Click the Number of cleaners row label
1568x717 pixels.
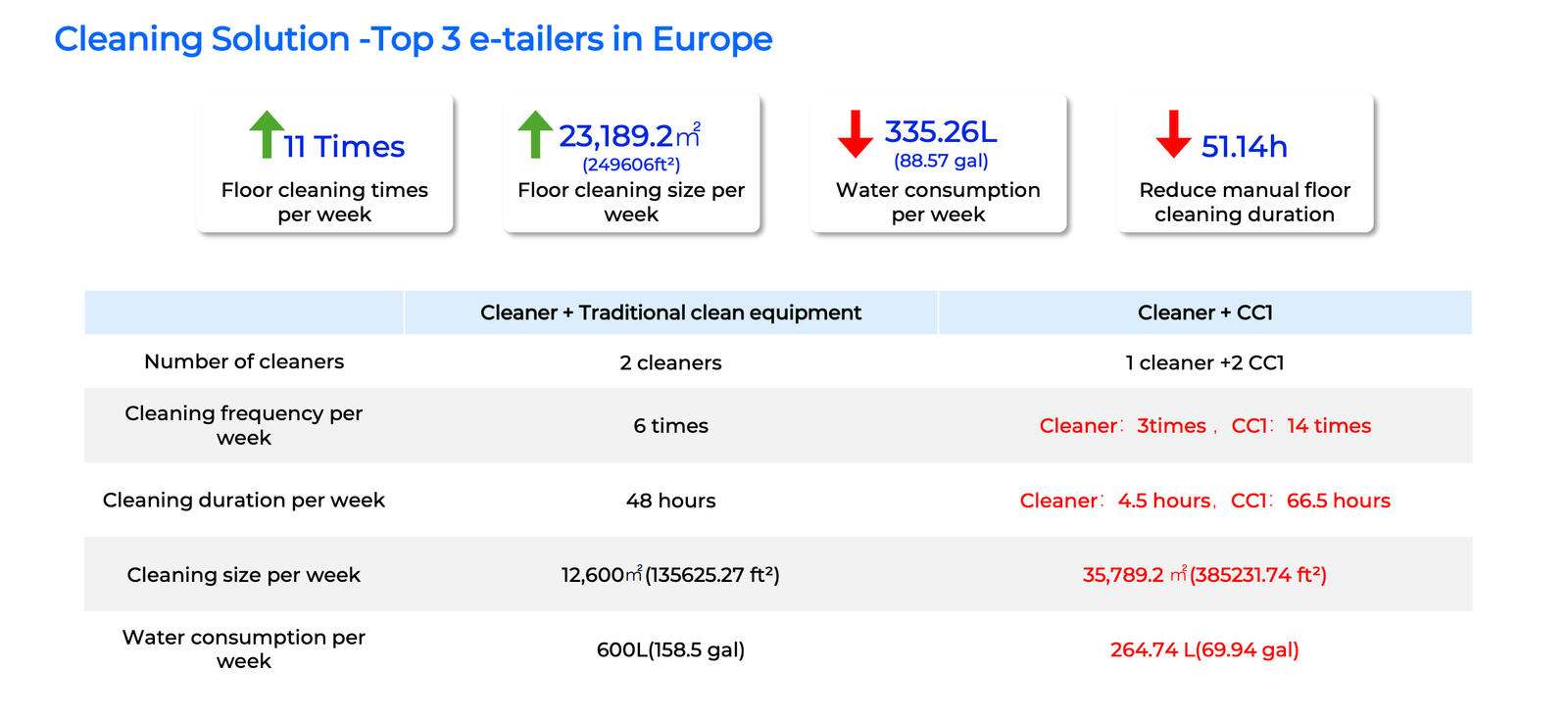tap(244, 361)
